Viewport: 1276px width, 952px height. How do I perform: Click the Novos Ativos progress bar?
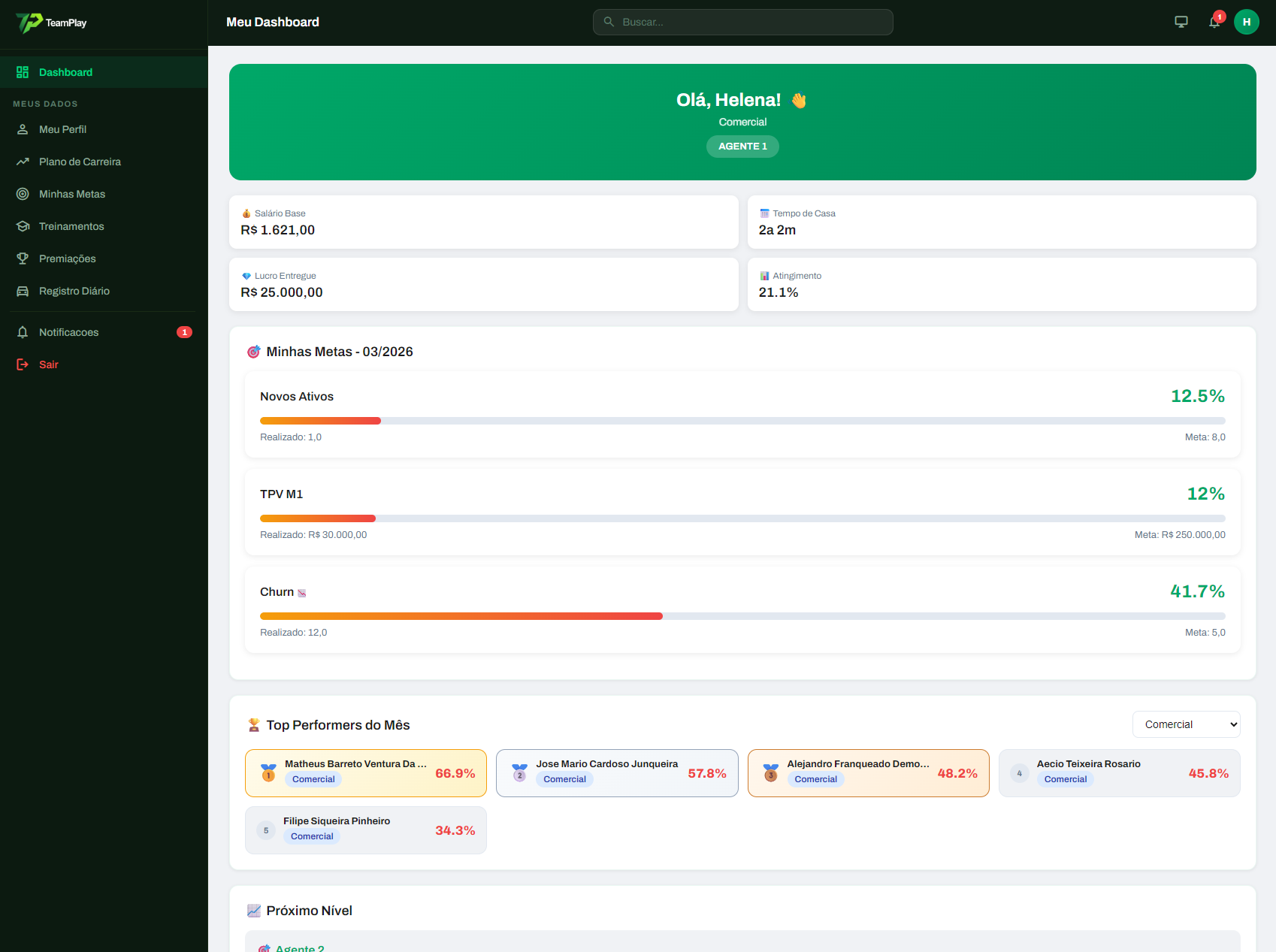coord(742,421)
